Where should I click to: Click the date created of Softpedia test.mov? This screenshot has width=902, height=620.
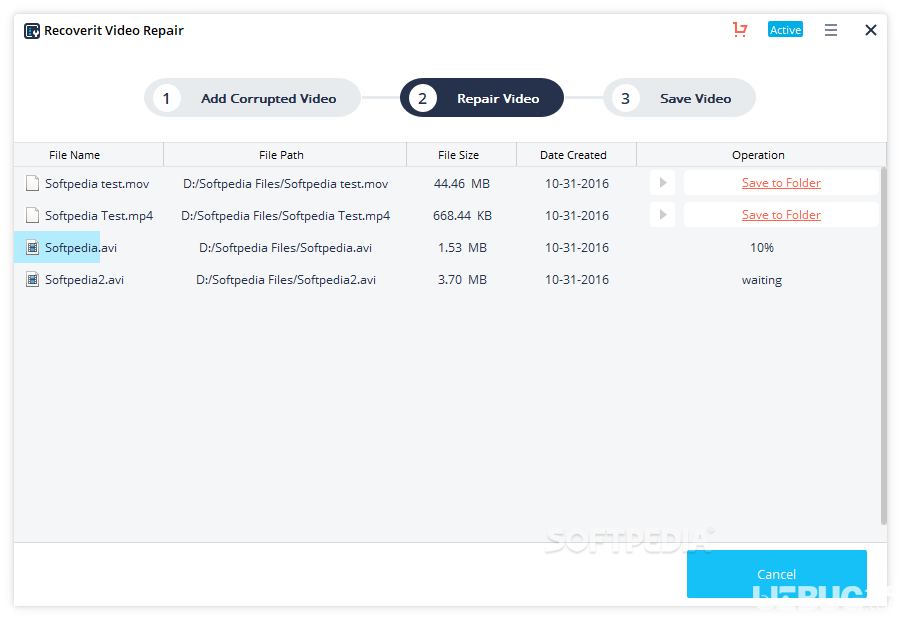click(577, 183)
